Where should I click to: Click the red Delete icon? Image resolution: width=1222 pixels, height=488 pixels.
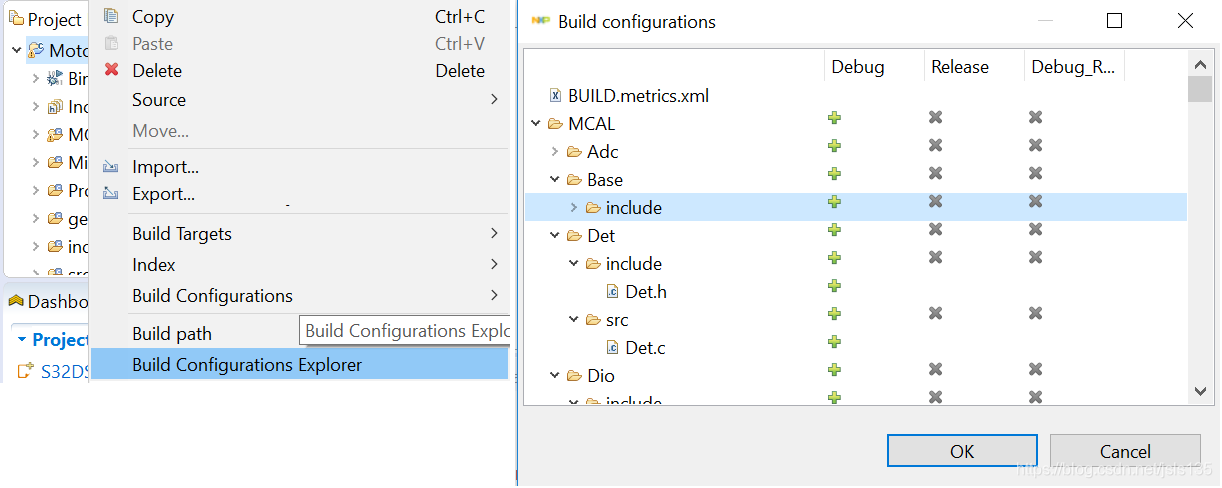pos(111,70)
